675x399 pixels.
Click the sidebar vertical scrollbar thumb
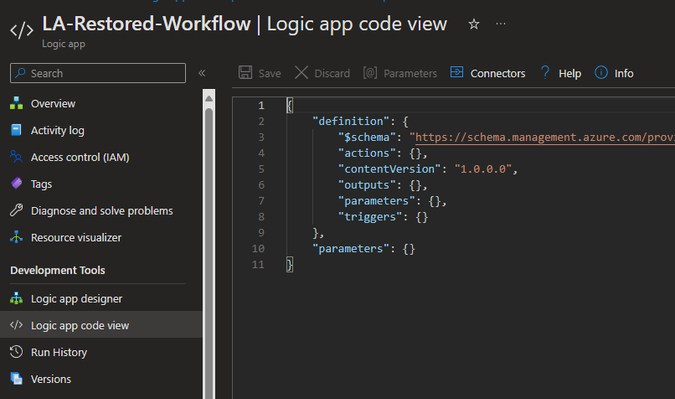tap(209, 253)
